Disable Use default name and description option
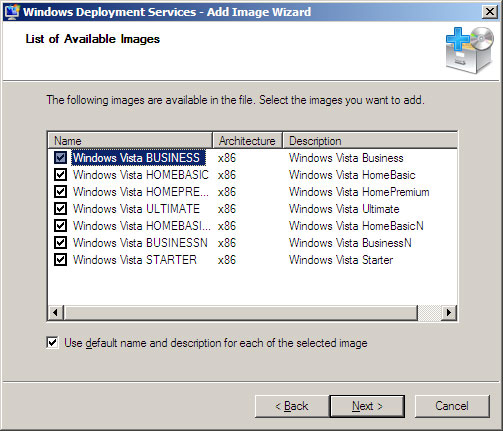 [x=52, y=343]
